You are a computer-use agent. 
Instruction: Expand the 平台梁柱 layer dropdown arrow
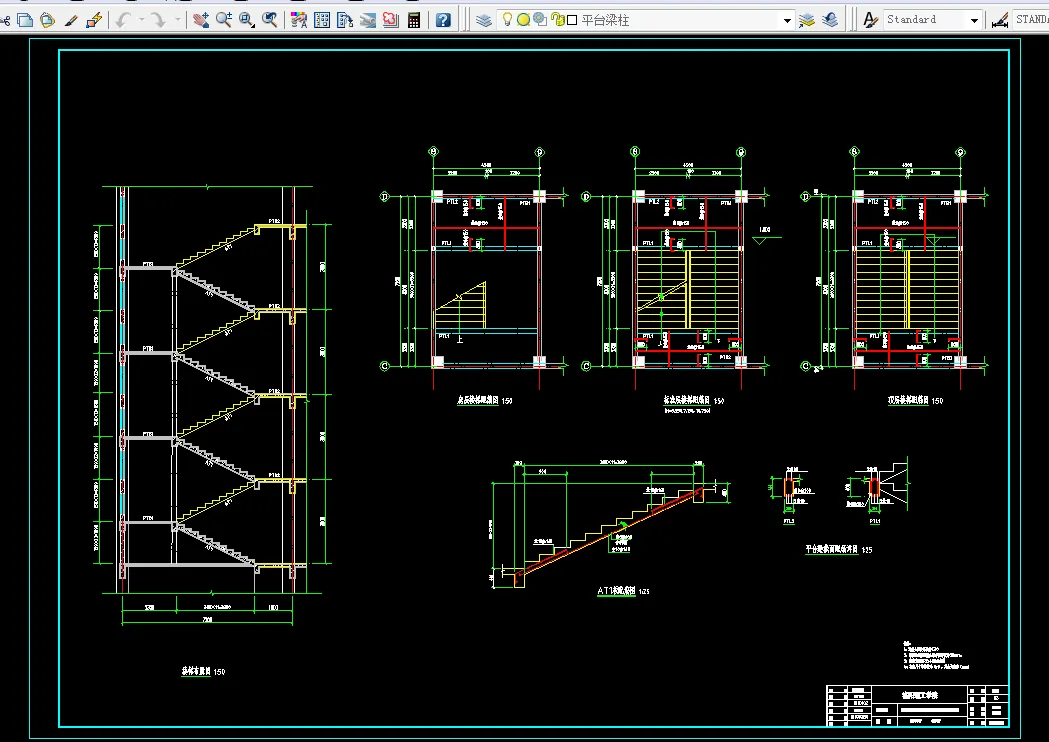pyautogui.click(x=787, y=20)
